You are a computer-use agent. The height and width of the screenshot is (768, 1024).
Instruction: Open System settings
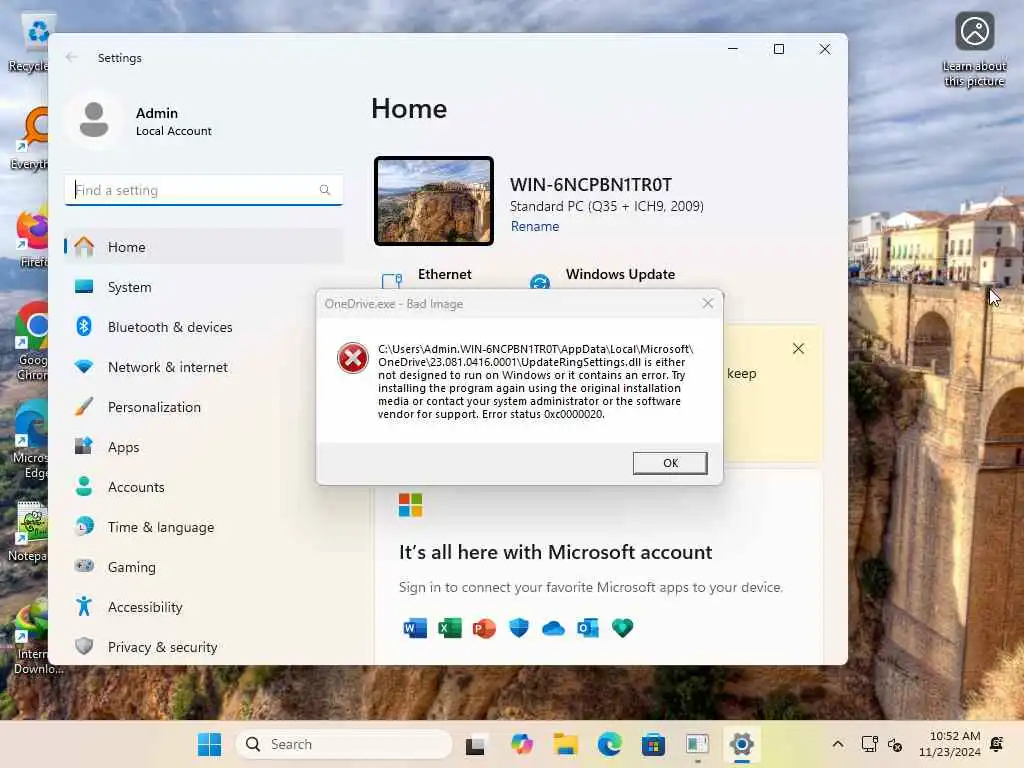coord(204,287)
